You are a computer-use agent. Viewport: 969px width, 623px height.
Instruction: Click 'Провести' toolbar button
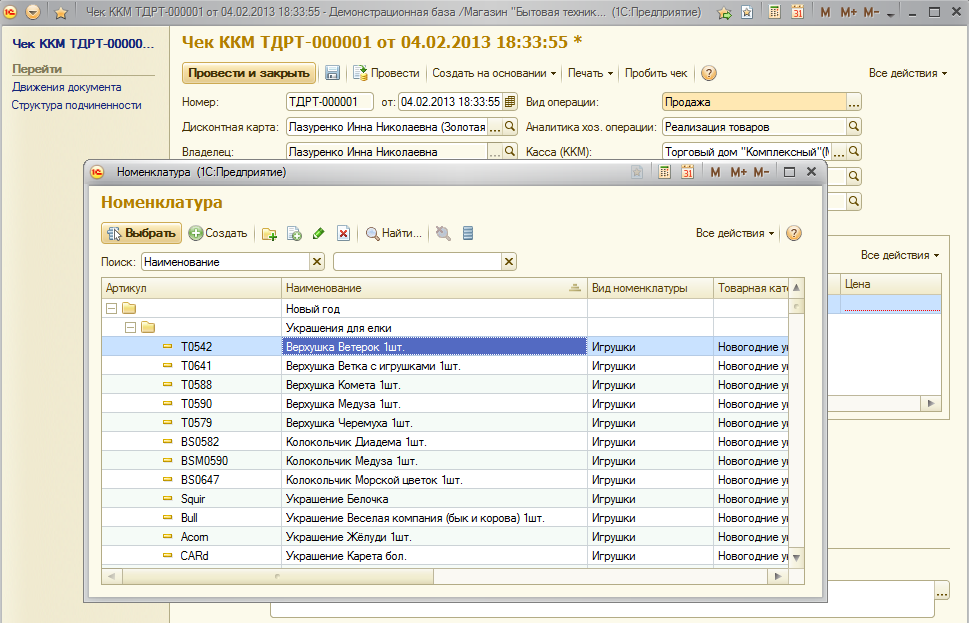[x=386, y=73]
